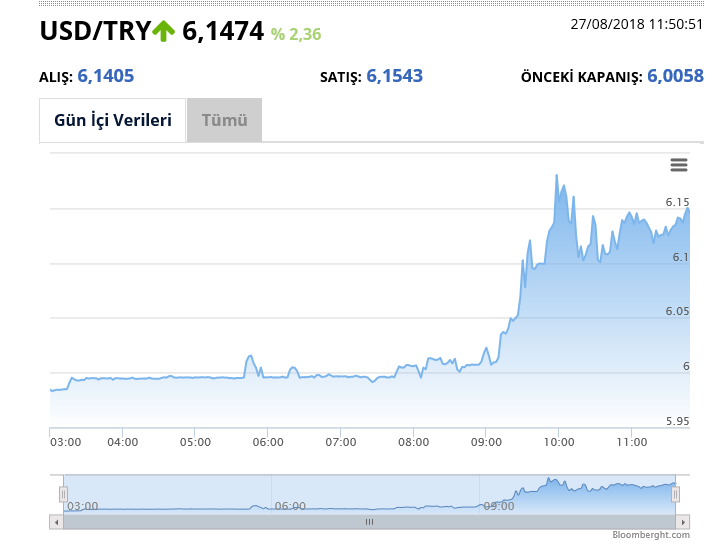Click the ÖNCEKİ KAPANIŞ label

click(581, 77)
